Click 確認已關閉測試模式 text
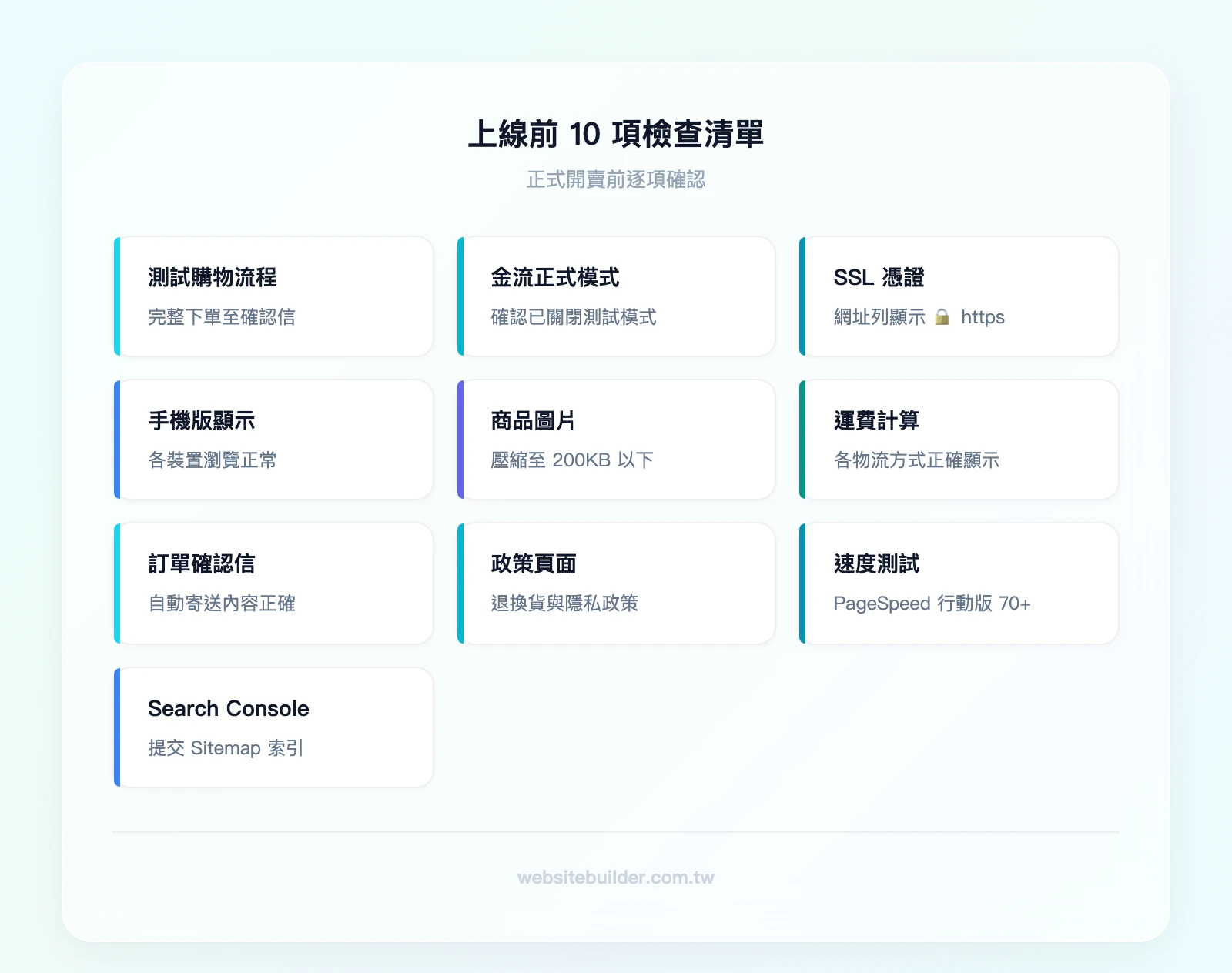 [x=574, y=317]
